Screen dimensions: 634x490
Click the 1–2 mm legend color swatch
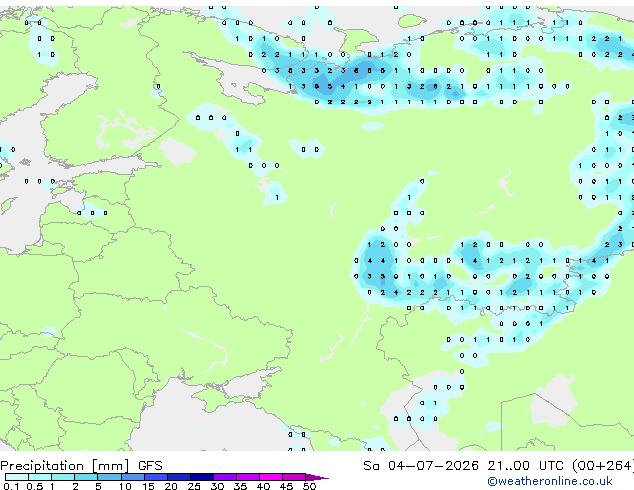[x=63, y=477]
